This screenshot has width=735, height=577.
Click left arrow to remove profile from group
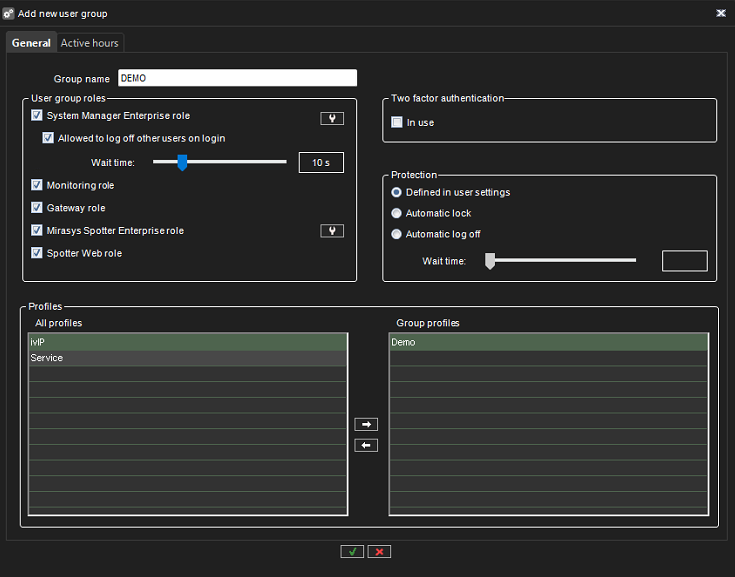click(366, 445)
